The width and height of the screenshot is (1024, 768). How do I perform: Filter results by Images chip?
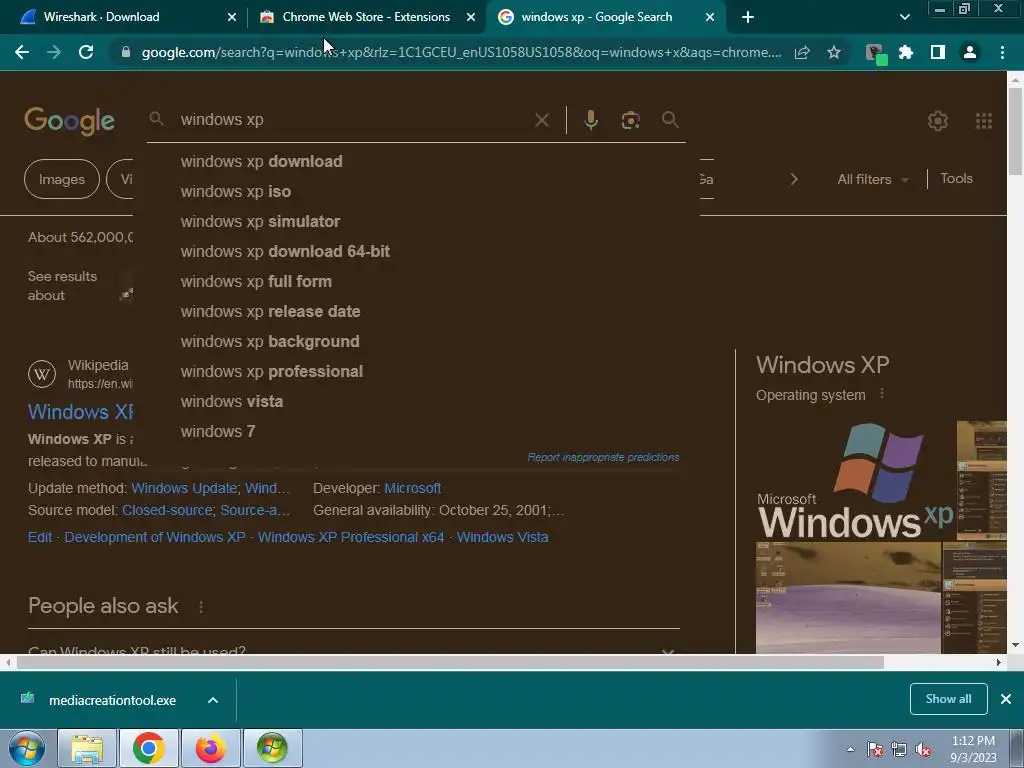click(61, 179)
